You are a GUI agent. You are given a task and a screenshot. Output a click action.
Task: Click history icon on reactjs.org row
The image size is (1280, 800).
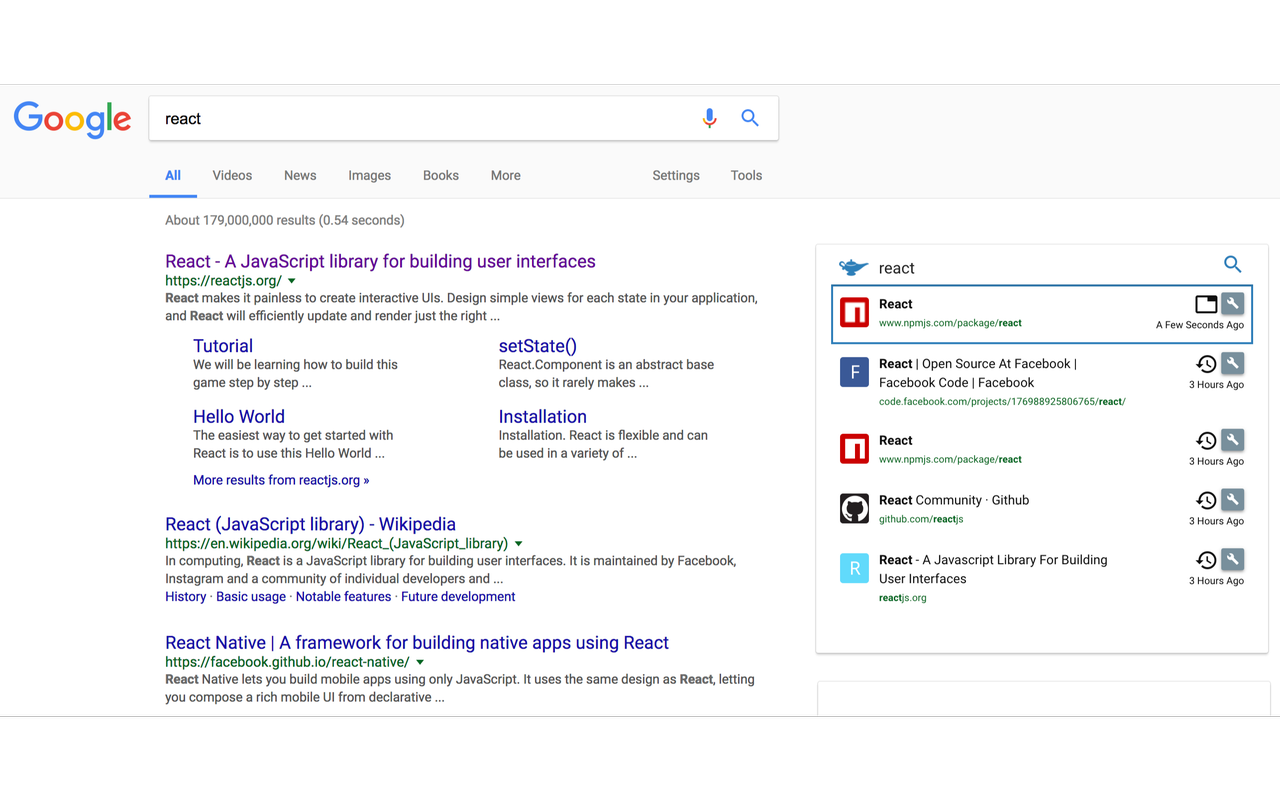coord(1206,560)
